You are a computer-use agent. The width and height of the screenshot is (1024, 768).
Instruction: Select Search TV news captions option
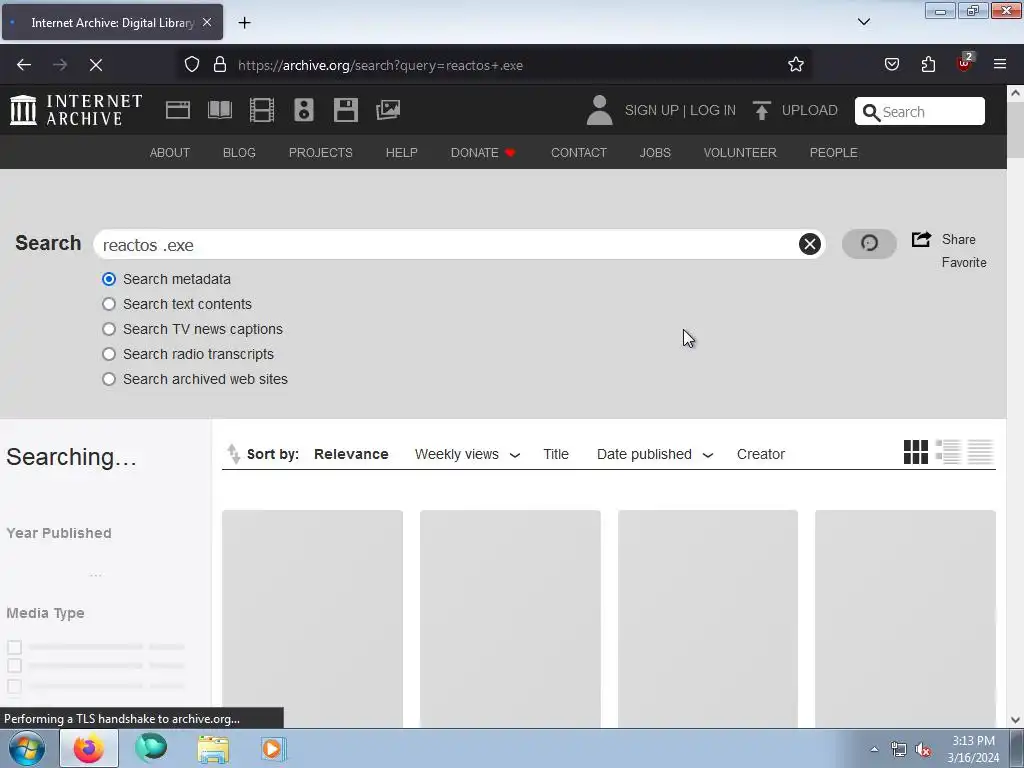(109, 328)
